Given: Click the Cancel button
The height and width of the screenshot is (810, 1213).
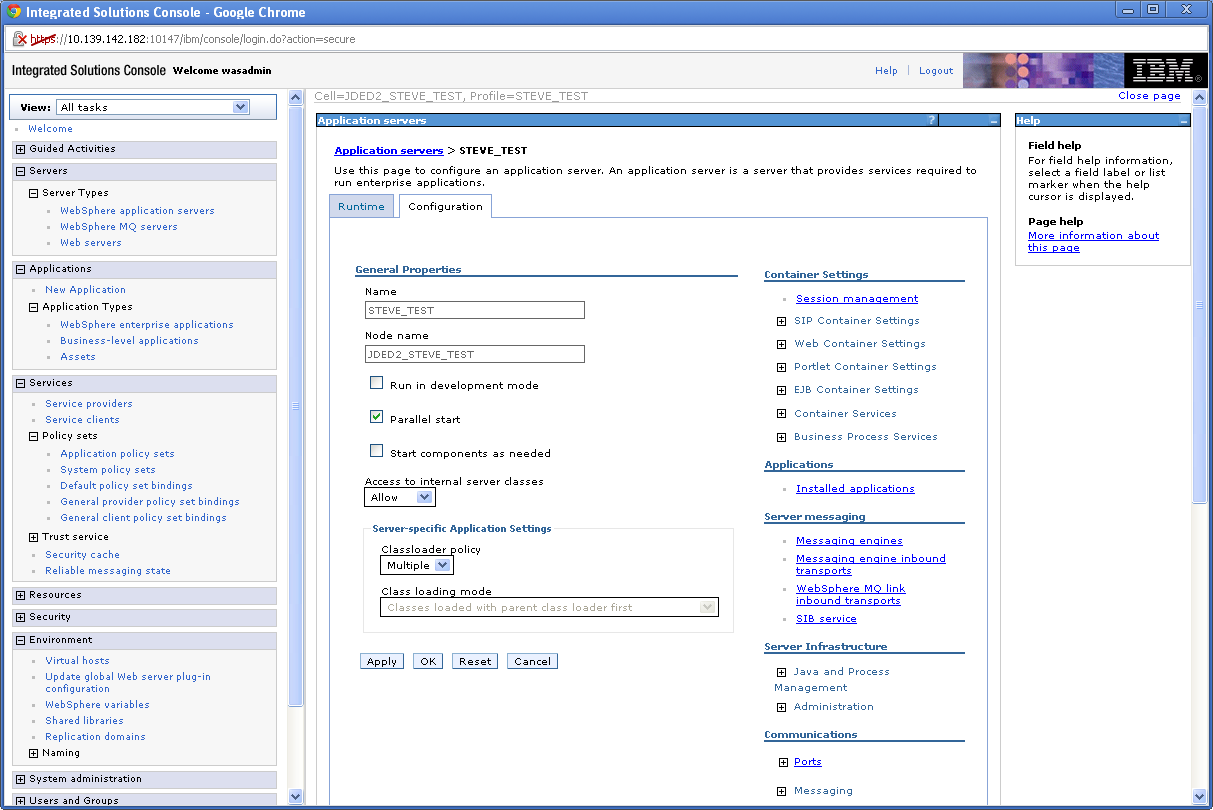Looking at the screenshot, I should 532,661.
